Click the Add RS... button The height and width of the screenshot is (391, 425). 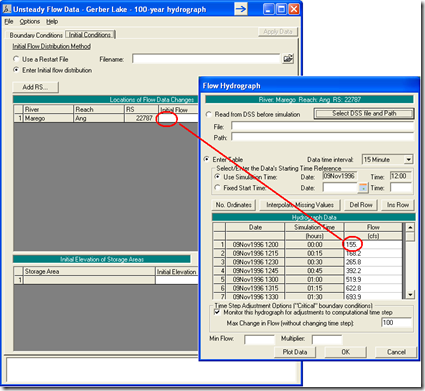[x=35, y=87]
